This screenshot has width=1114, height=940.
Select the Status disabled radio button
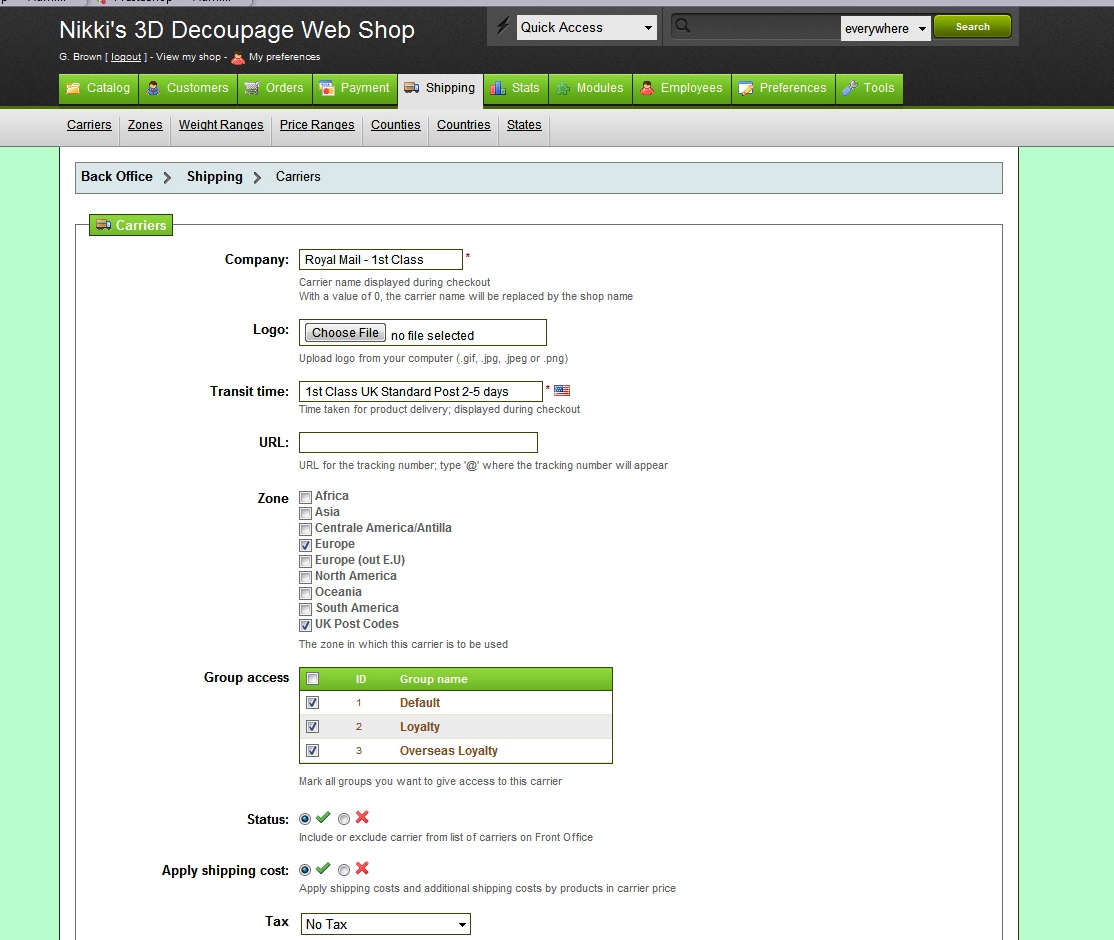(344, 819)
